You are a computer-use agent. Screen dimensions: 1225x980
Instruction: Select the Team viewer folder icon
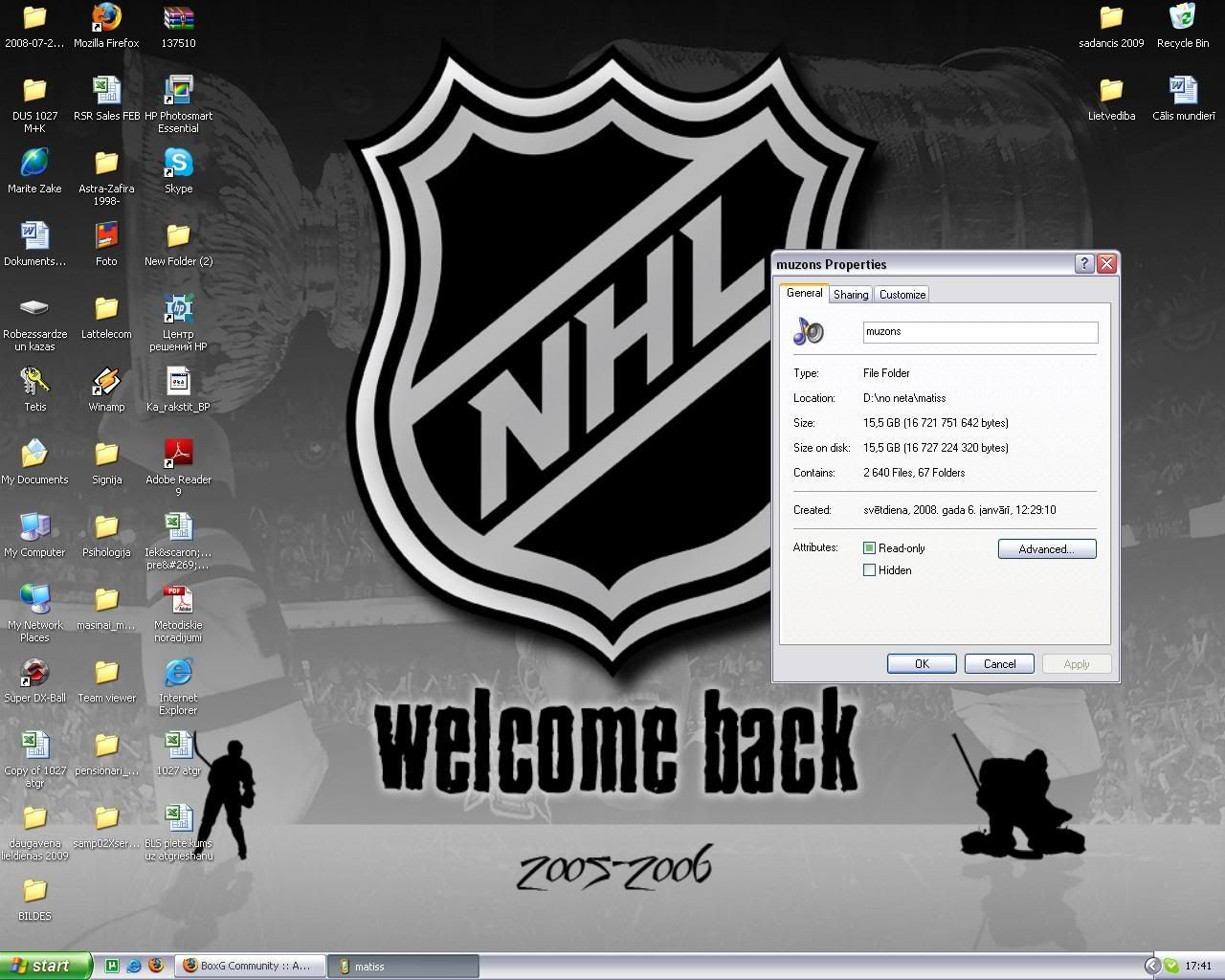(x=106, y=680)
